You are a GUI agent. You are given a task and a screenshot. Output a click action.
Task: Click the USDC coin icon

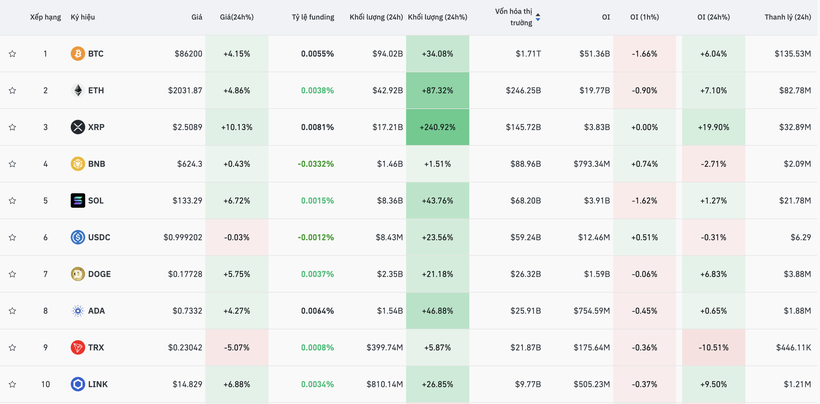(x=77, y=237)
